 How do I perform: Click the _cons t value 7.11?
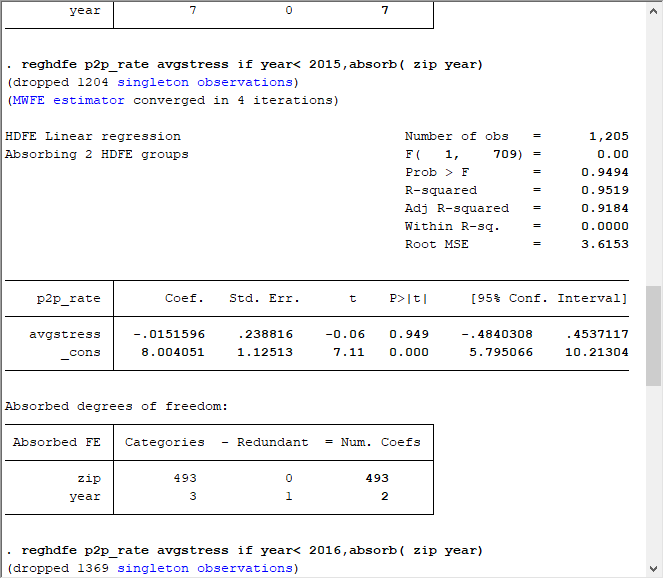point(349,352)
